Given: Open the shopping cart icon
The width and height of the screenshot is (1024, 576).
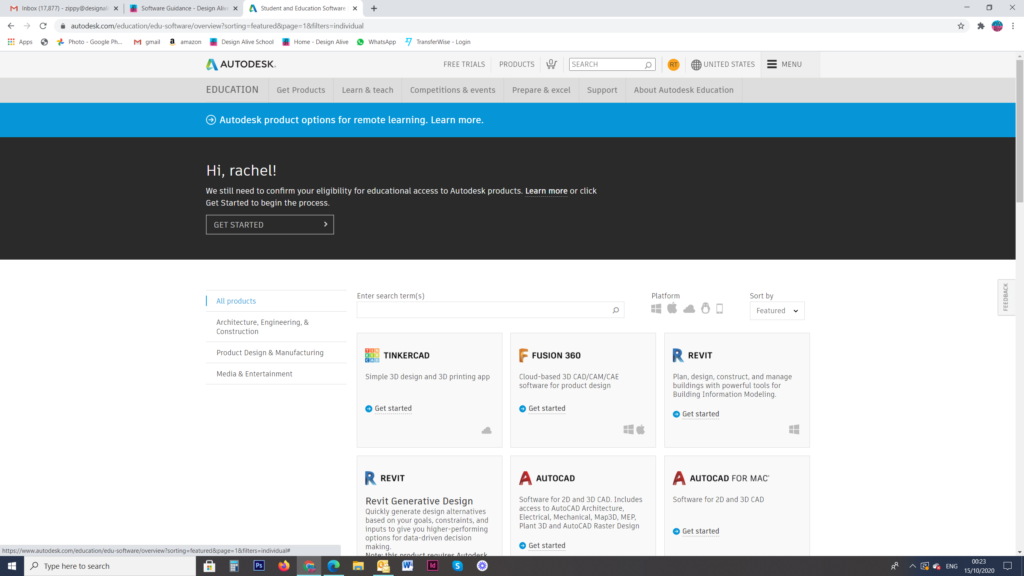Looking at the screenshot, I should 551,64.
